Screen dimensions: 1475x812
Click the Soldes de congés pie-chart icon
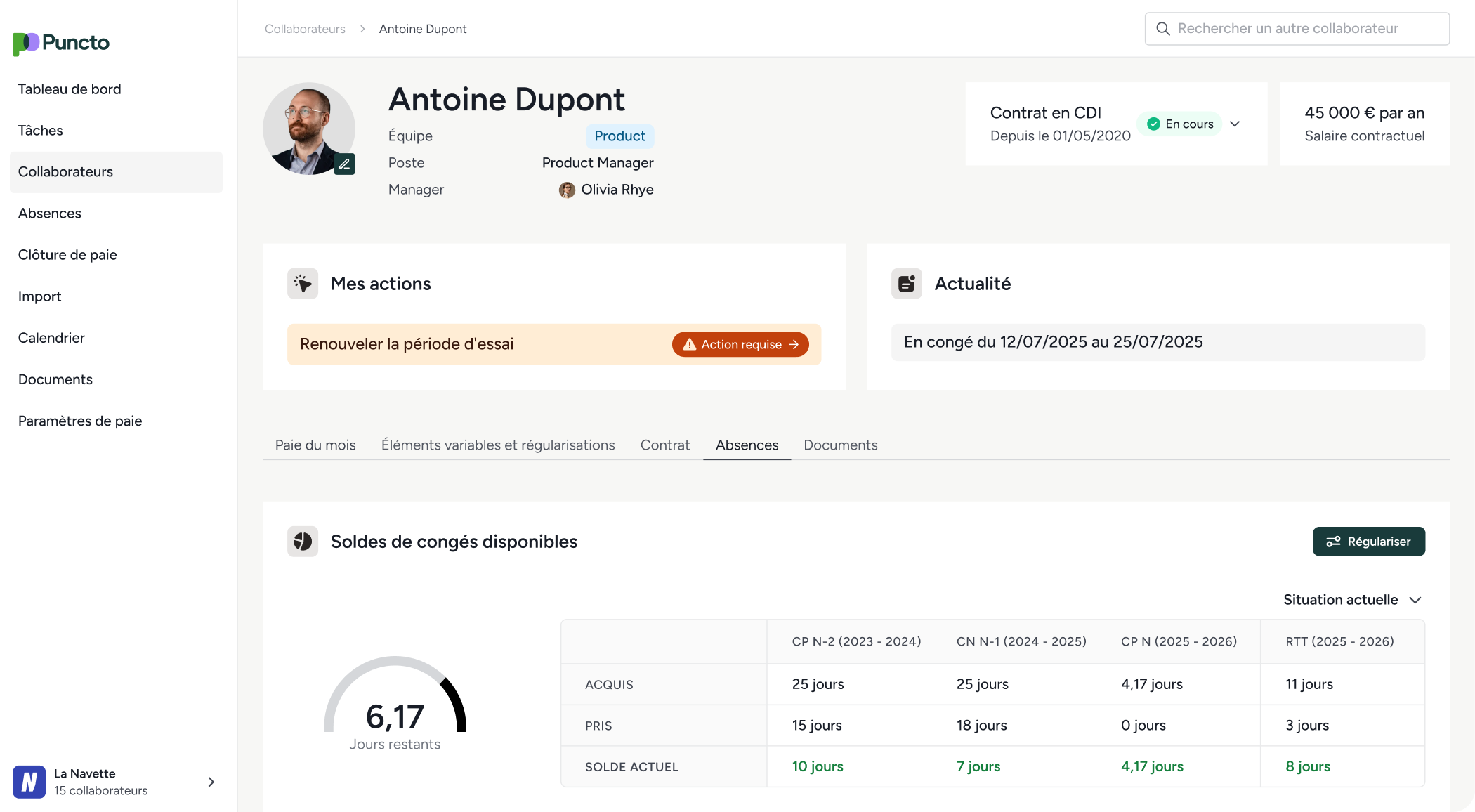pos(303,542)
